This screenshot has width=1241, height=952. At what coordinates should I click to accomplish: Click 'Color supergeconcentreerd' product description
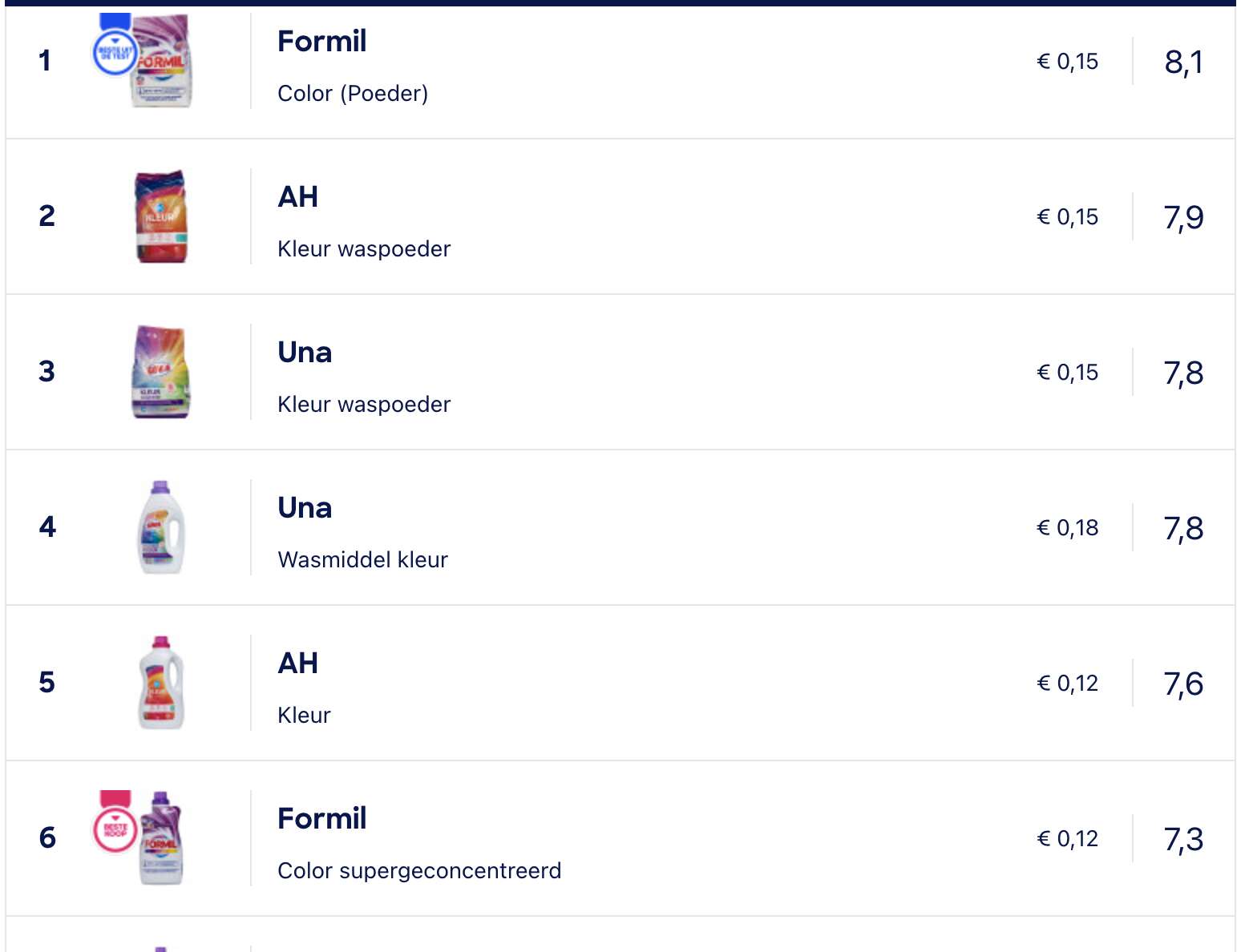coord(419,871)
